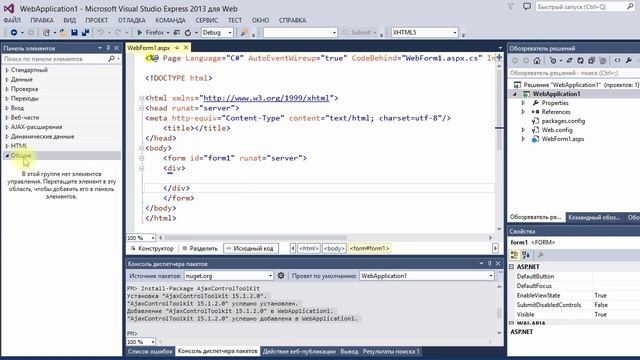The image size is (640, 360).
Task: Toggle auto-hide pin on Toolbox panel
Action: pyautogui.click(x=108, y=48)
